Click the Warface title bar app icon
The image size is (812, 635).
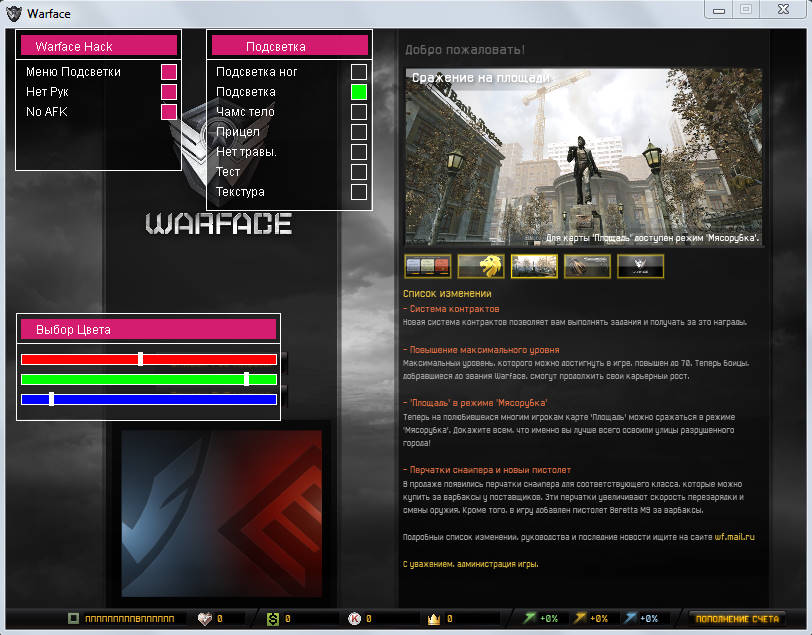pyautogui.click(x=14, y=13)
